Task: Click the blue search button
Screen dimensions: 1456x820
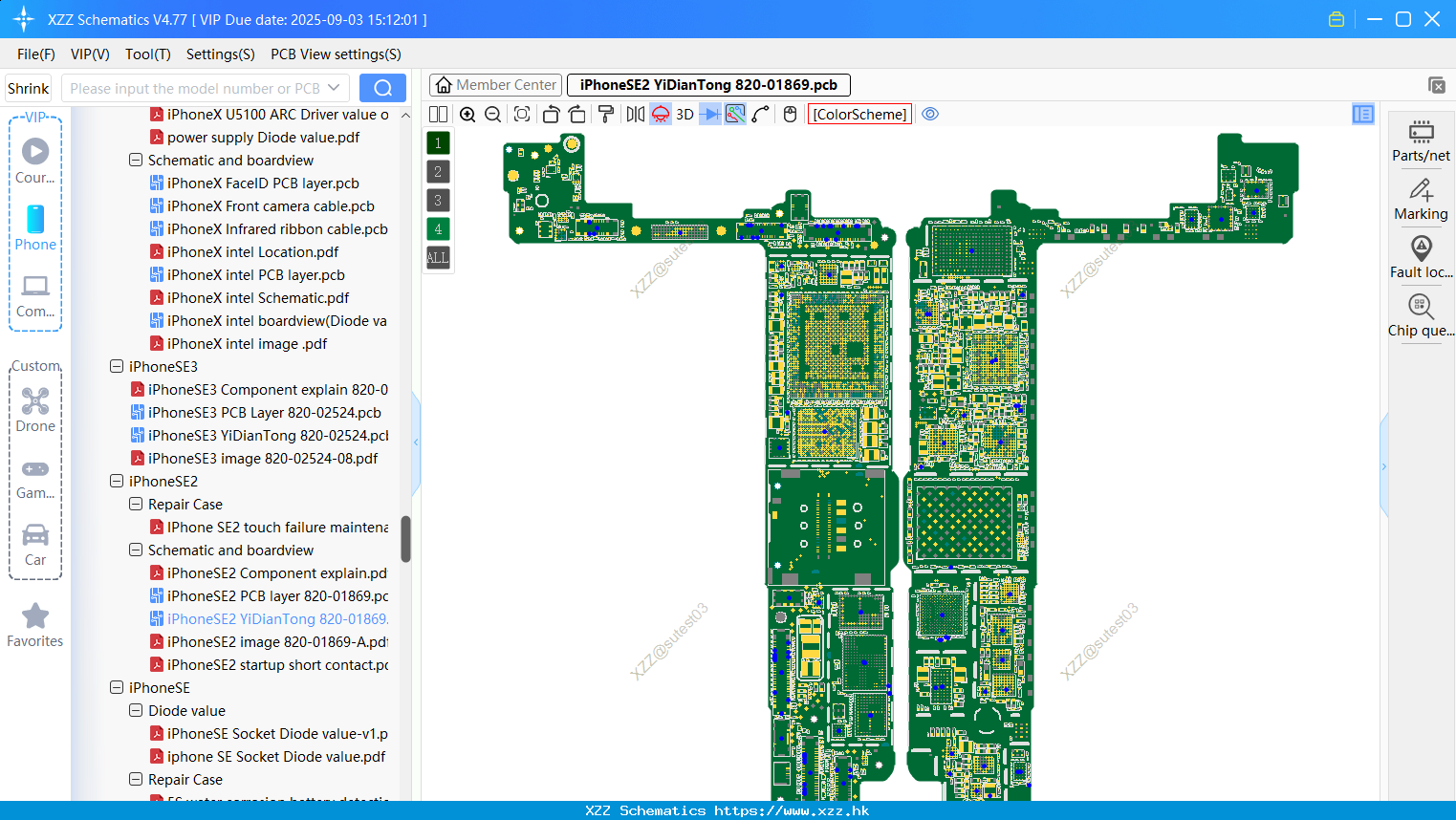Action: [x=382, y=88]
